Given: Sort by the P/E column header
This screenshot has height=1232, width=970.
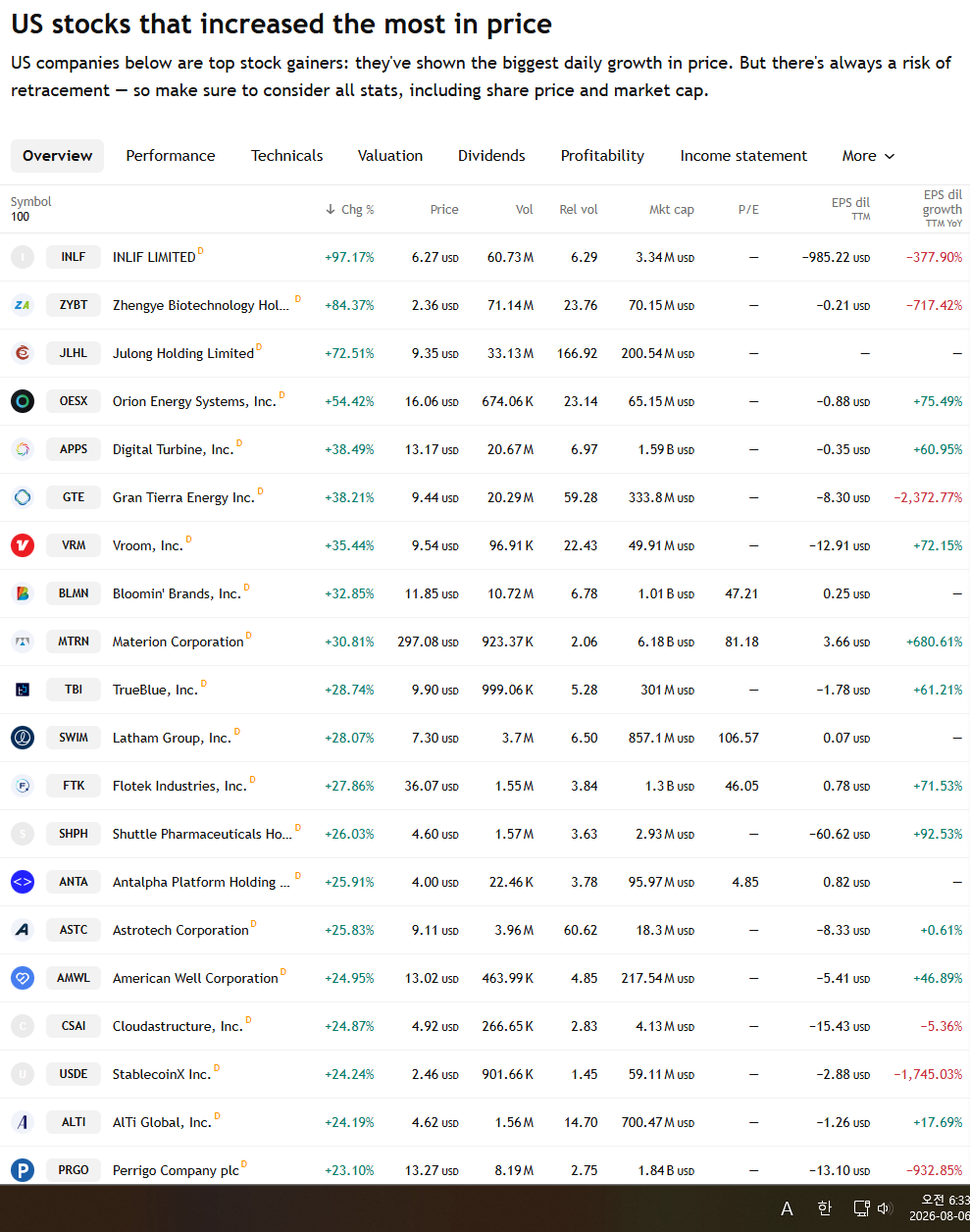Looking at the screenshot, I should 748,209.
